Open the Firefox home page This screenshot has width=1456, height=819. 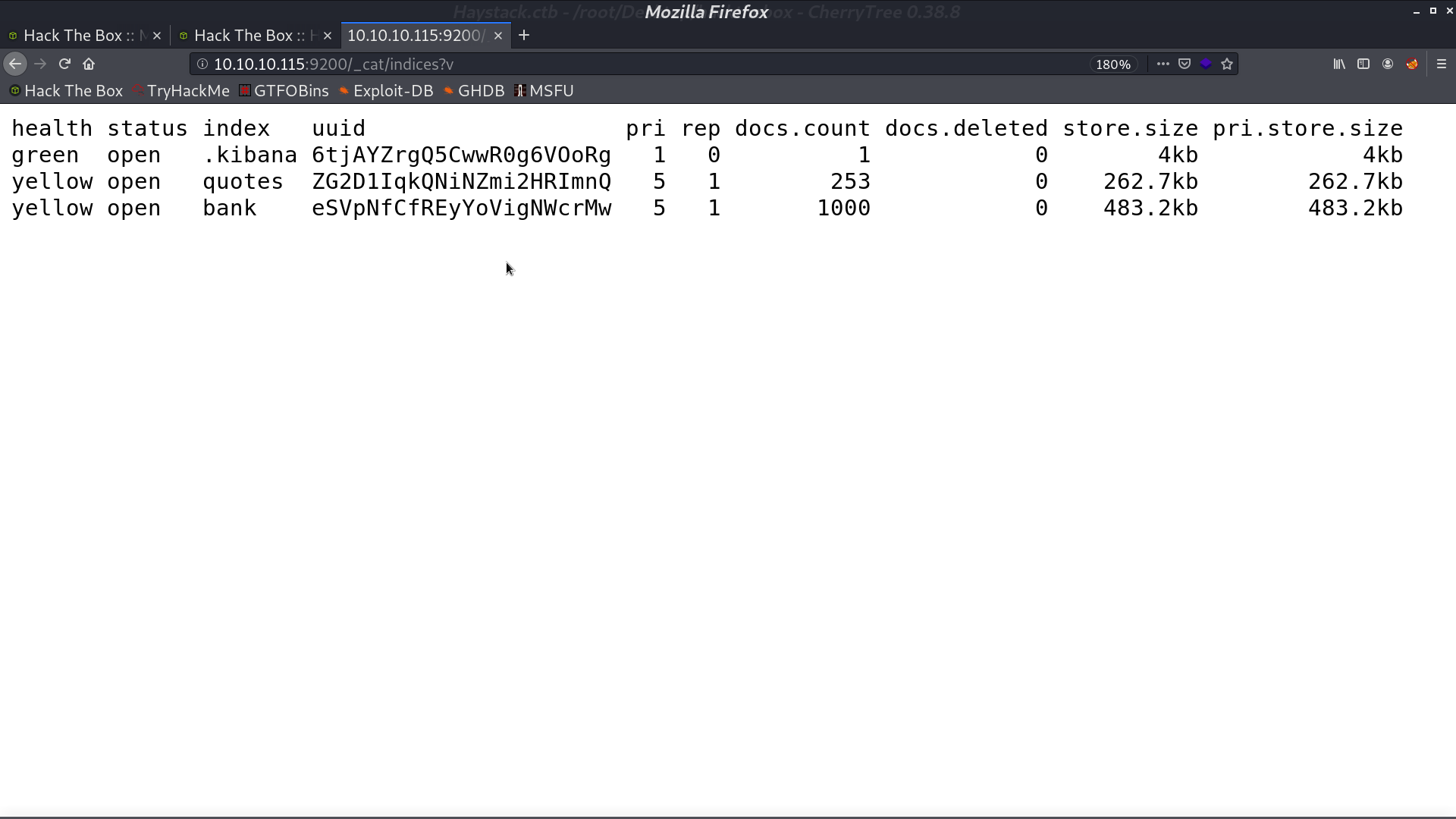click(x=89, y=64)
